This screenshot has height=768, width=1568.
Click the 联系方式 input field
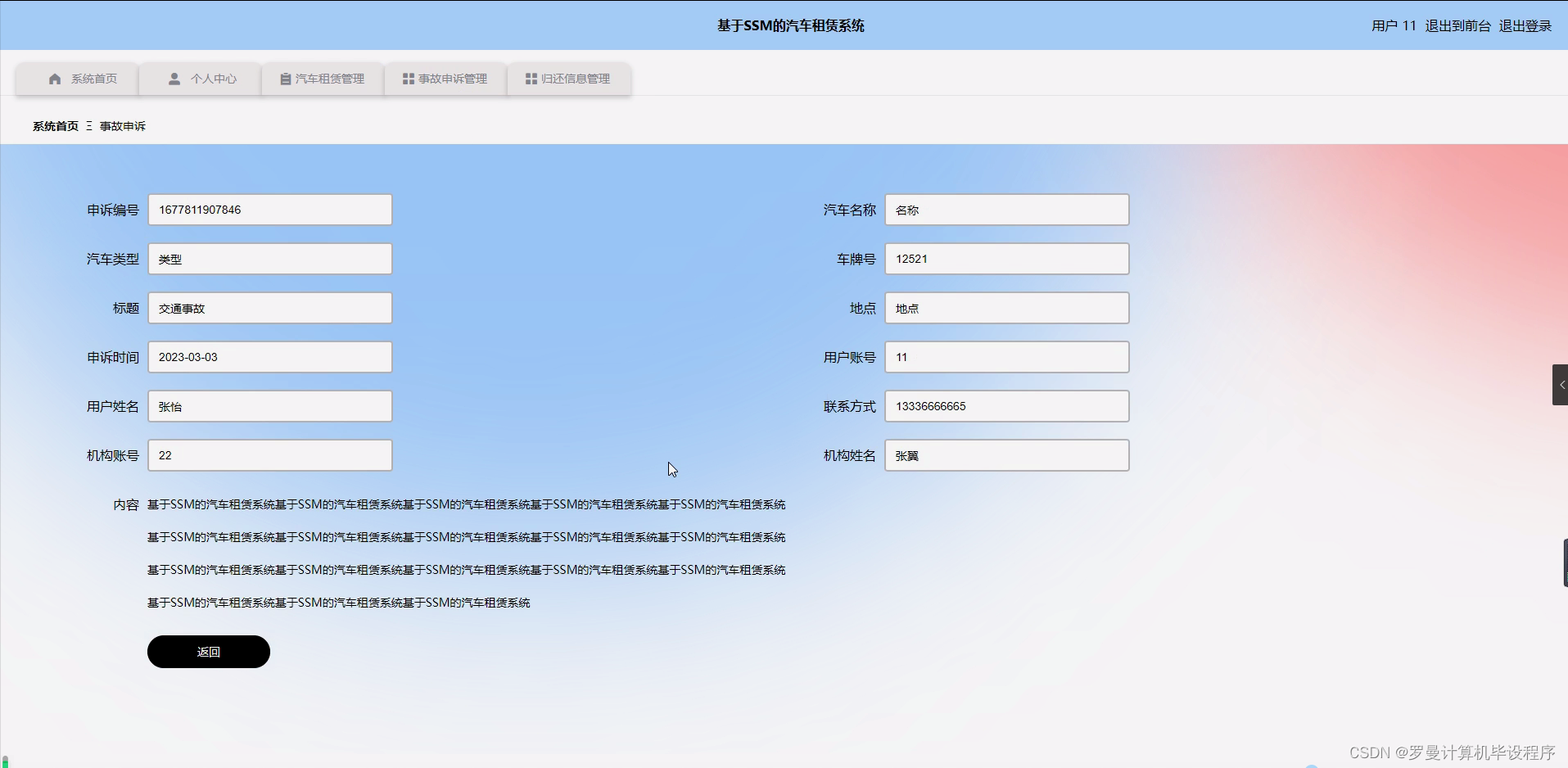tap(1006, 406)
